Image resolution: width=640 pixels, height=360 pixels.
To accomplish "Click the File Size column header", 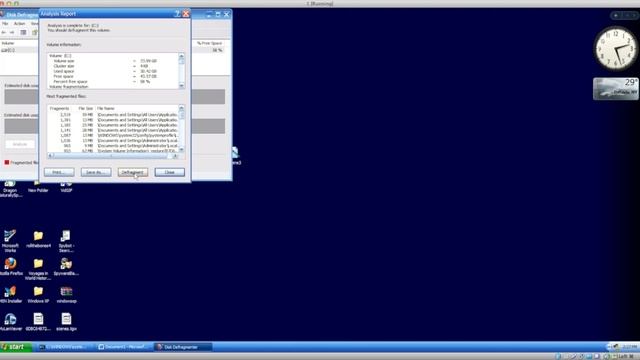I will 85,109.
